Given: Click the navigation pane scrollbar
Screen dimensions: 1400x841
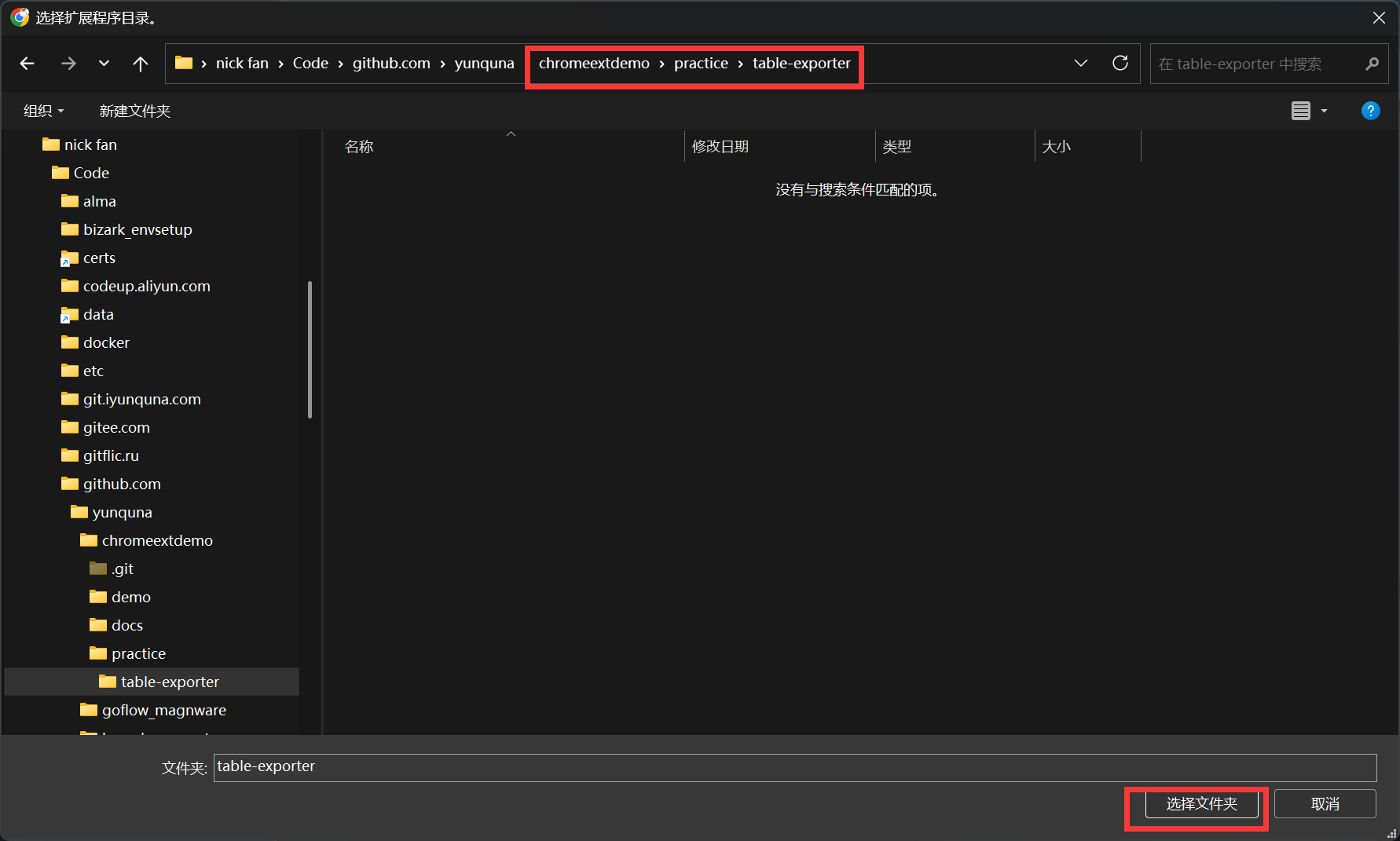Looking at the screenshot, I should coord(310,349).
